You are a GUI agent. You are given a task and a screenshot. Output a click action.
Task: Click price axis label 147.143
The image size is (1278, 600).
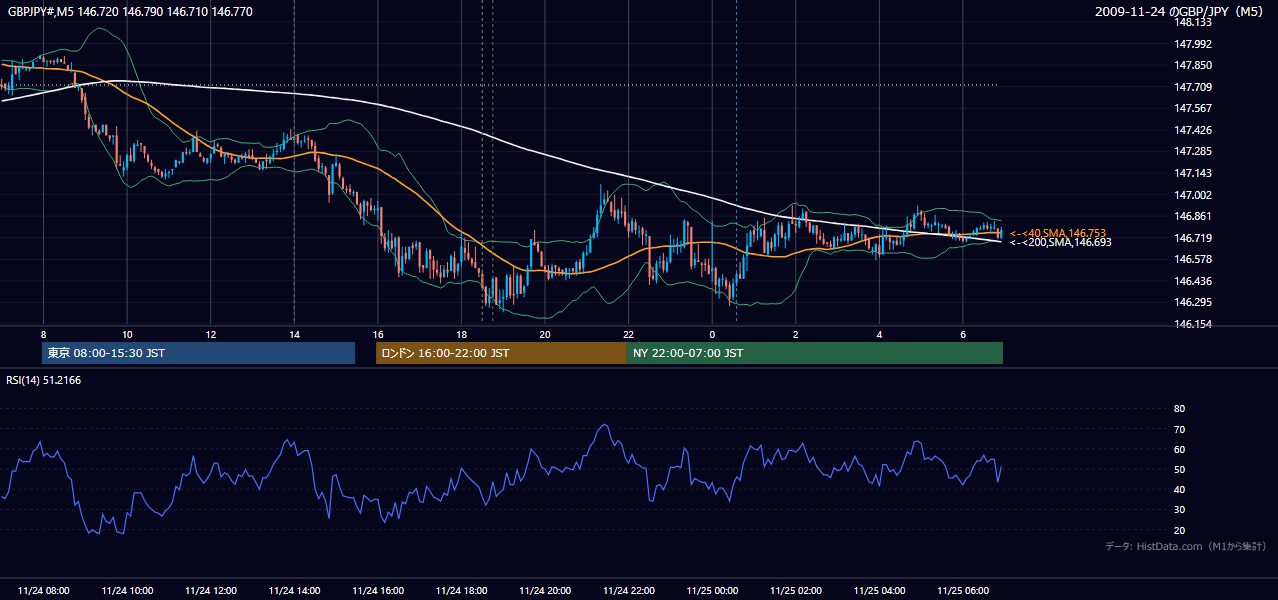tap(1193, 173)
